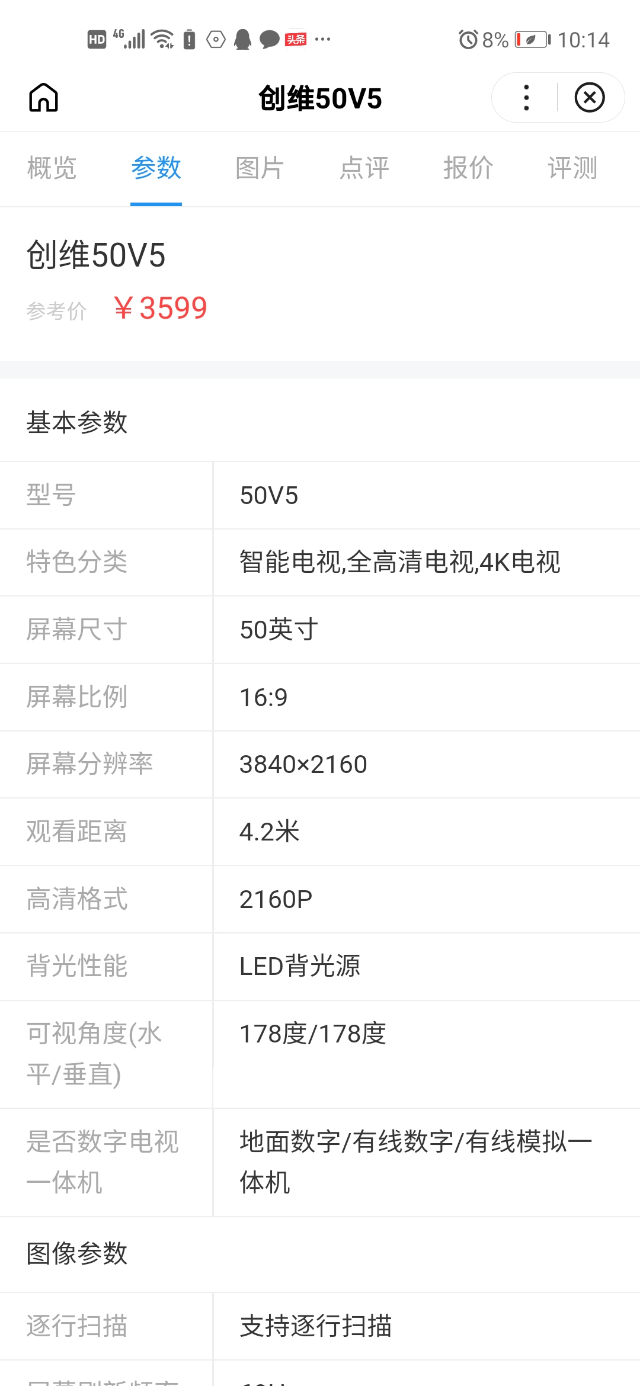This screenshot has width=640, height=1386.
Task: Tap the alarm clock status icon
Action: pos(468,40)
